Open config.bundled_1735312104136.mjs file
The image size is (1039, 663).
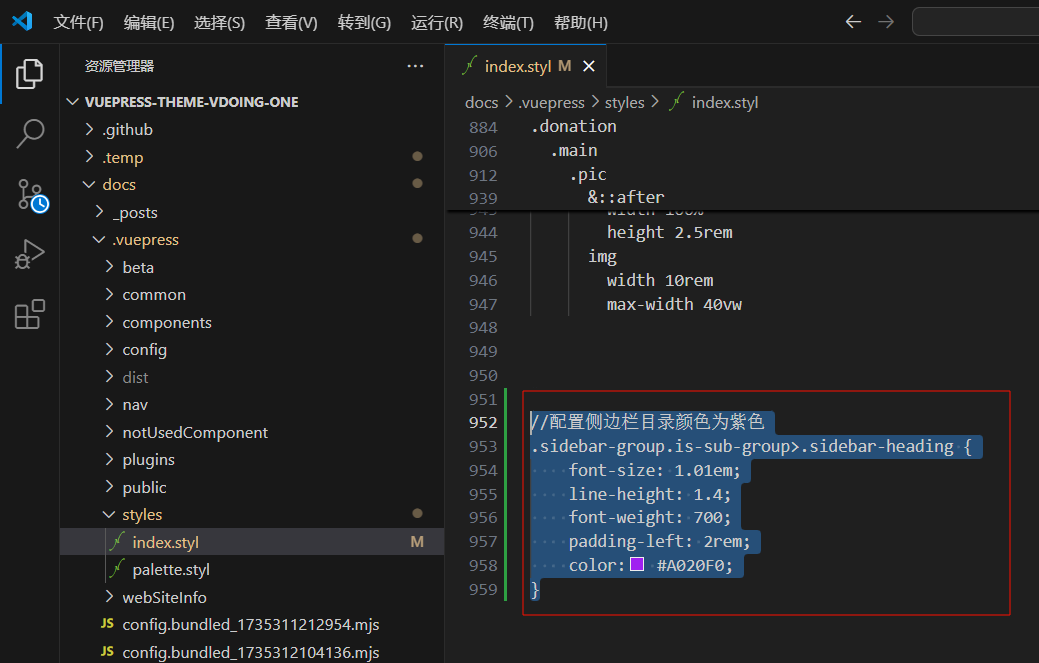(x=252, y=652)
